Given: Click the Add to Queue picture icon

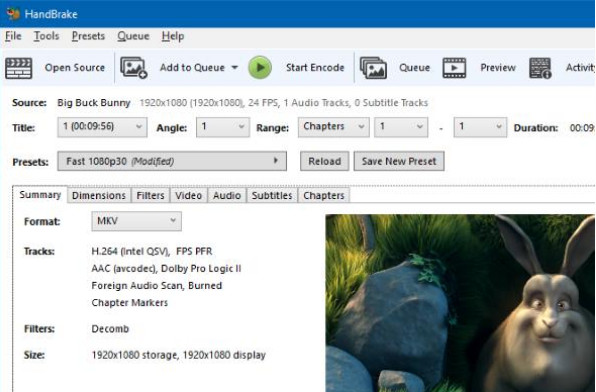Looking at the screenshot, I should (133, 68).
